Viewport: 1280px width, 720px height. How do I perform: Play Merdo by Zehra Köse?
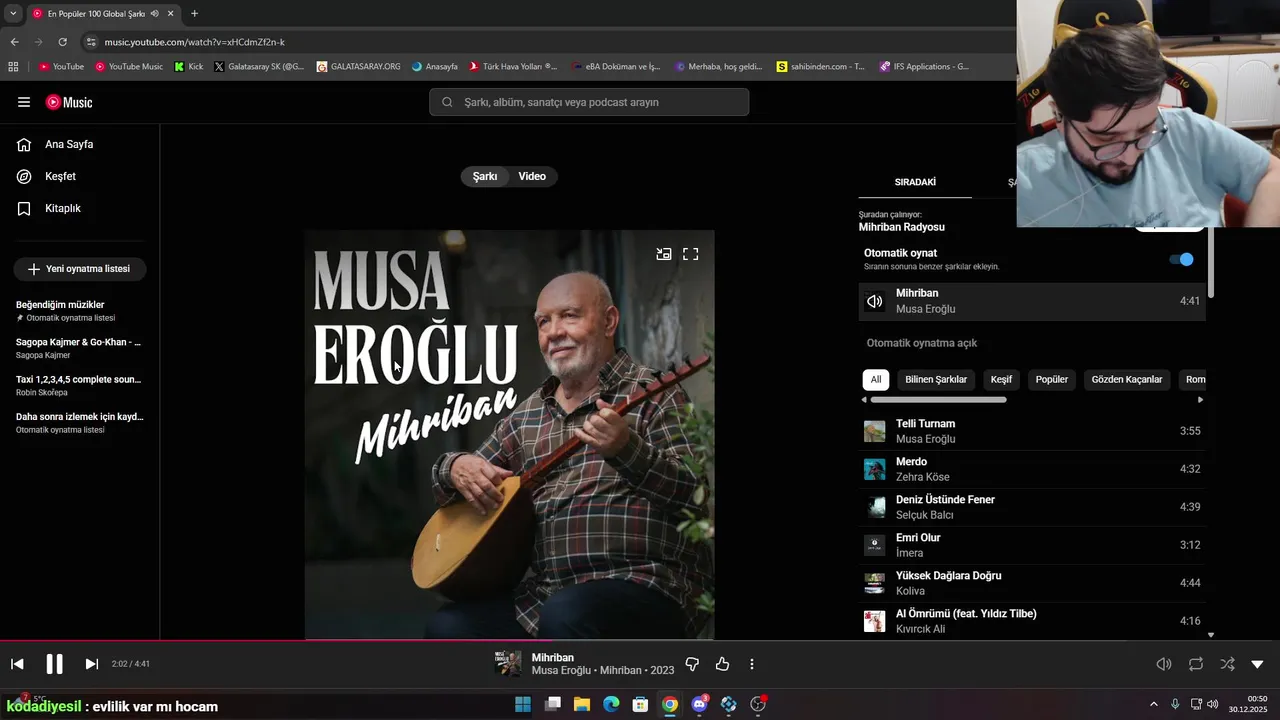pyautogui.click(x=1032, y=469)
